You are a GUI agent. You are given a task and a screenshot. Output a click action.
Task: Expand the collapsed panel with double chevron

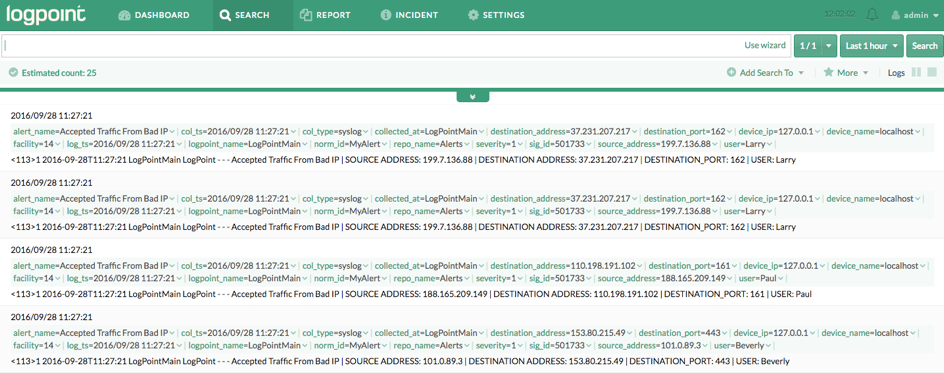tap(473, 96)
